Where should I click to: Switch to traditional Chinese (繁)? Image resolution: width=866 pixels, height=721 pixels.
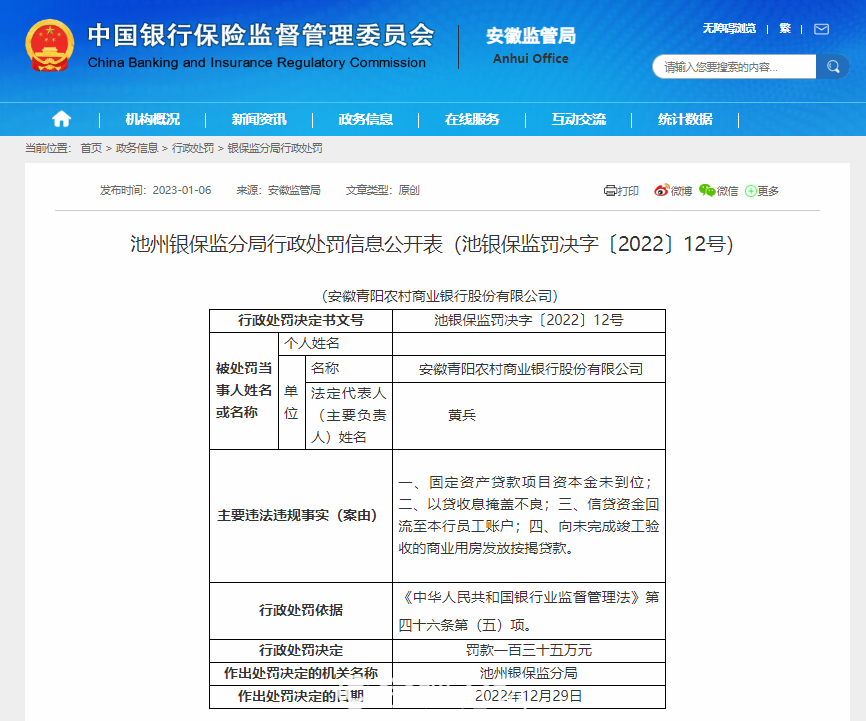(785, 29)
